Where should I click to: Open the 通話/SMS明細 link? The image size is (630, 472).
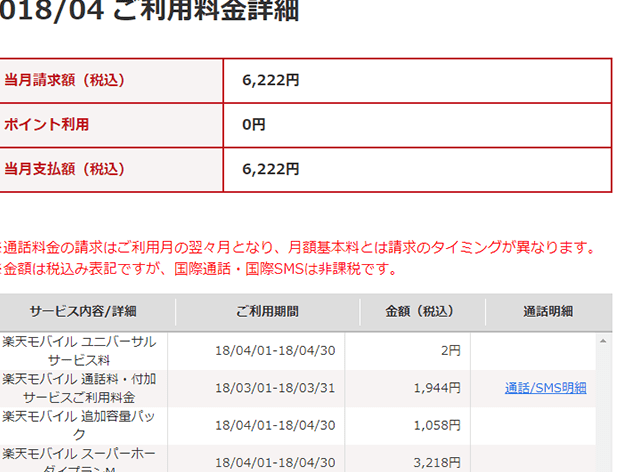tap(545, 388)
